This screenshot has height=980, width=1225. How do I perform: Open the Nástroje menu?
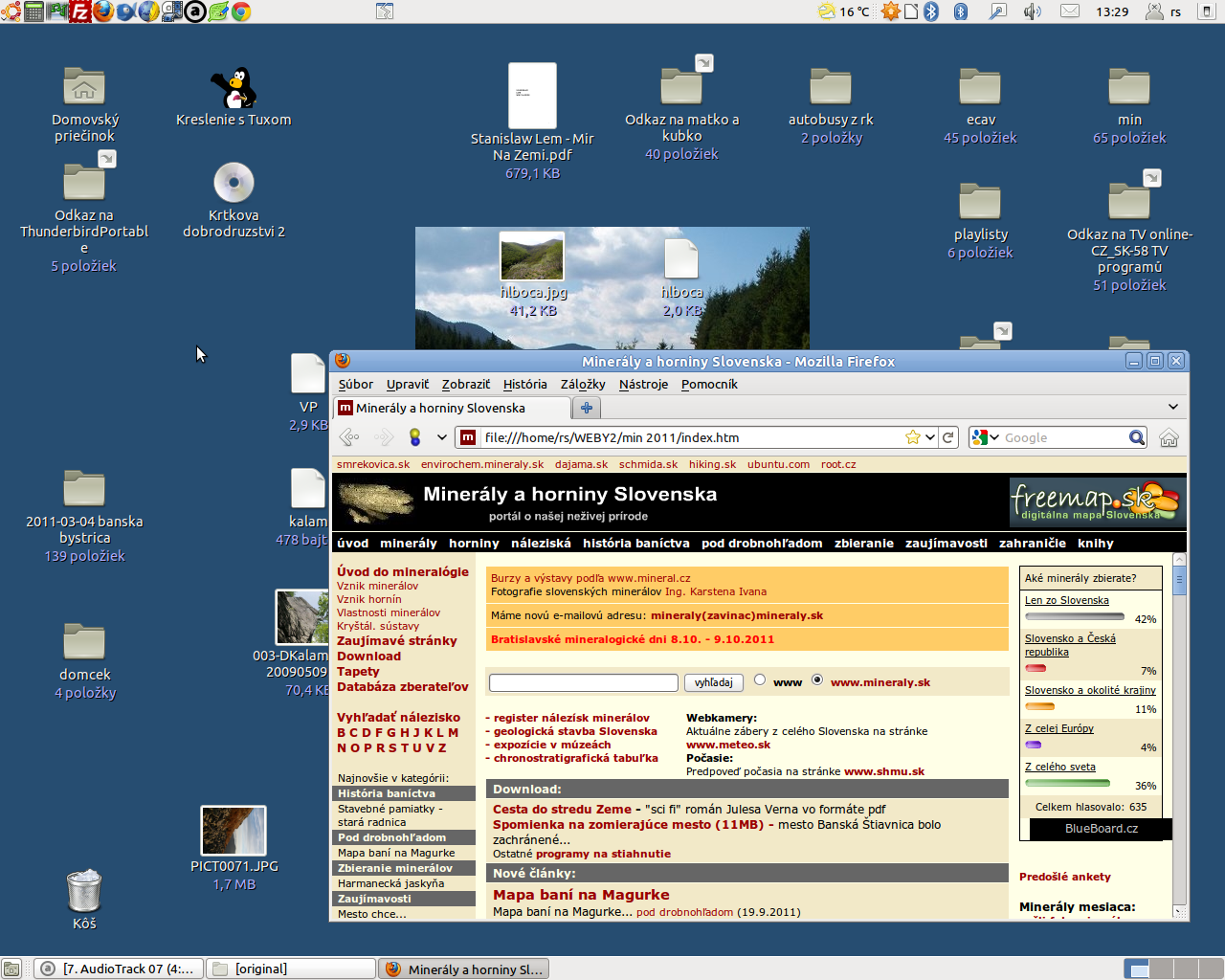[643, 384]
